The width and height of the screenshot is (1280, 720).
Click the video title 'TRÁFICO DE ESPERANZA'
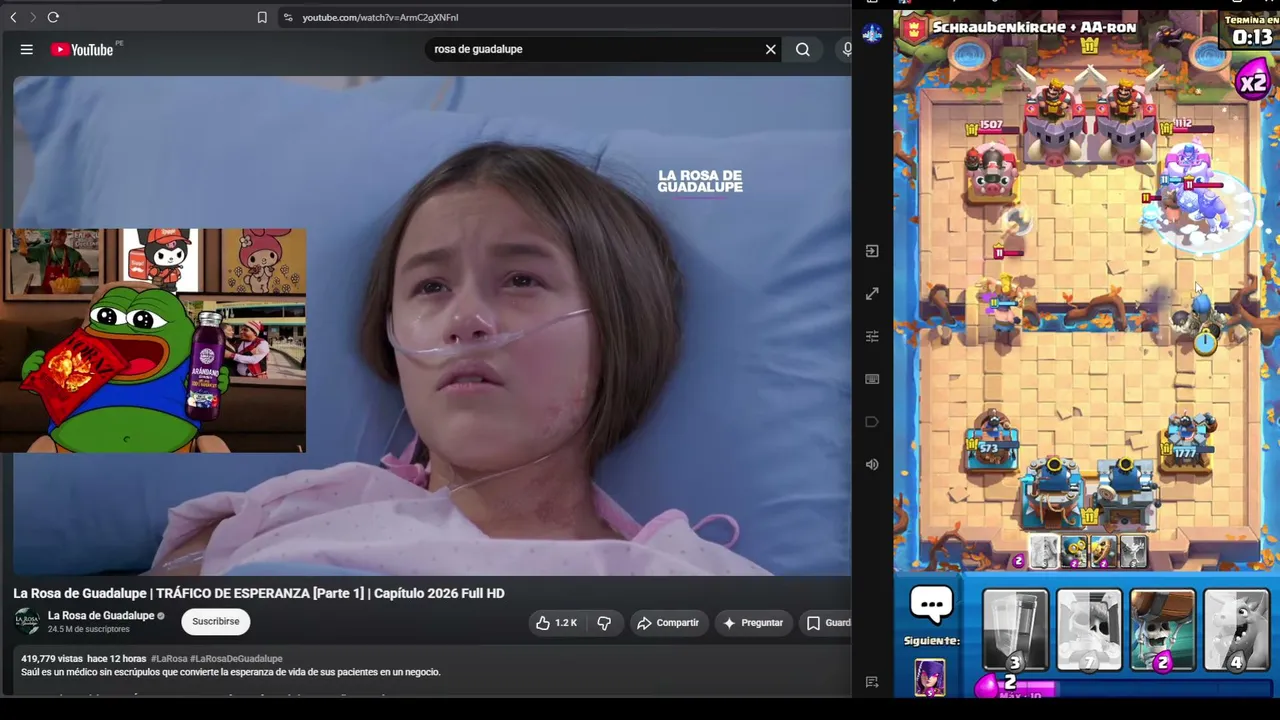pos(259,593)
